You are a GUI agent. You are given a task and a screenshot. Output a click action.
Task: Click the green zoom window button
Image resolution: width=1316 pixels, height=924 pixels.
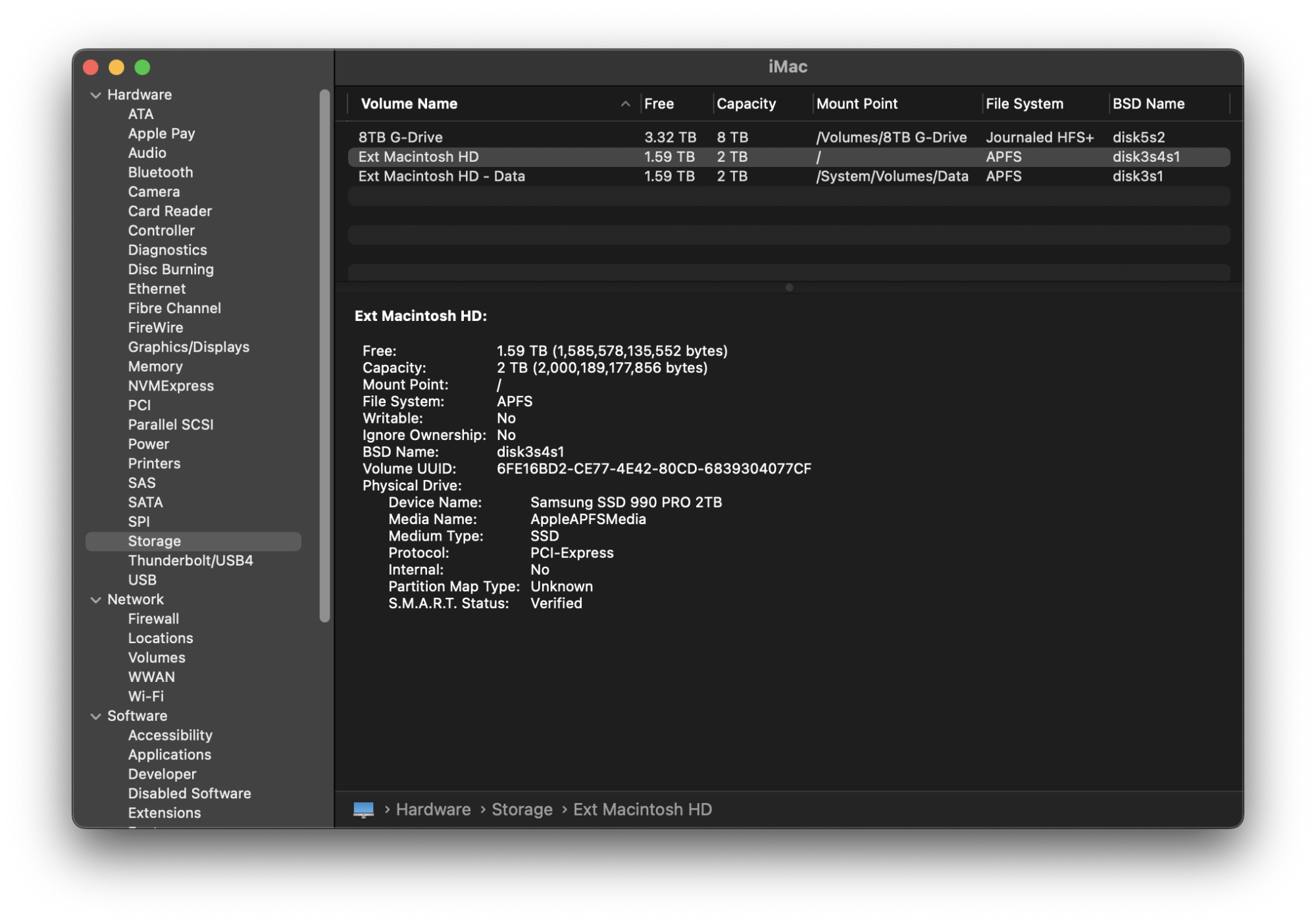tap(142, 67)
